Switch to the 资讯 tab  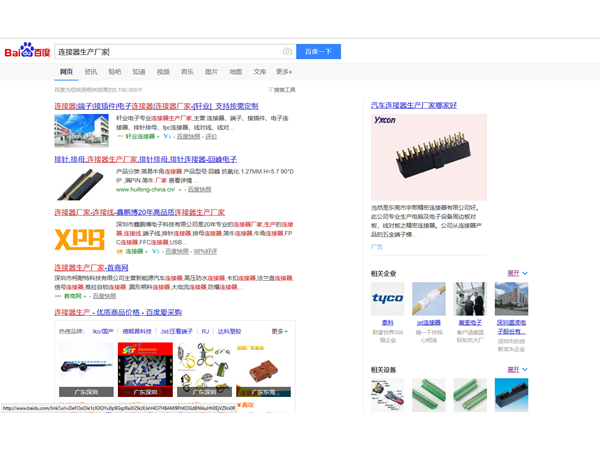[x=91, y=72]
